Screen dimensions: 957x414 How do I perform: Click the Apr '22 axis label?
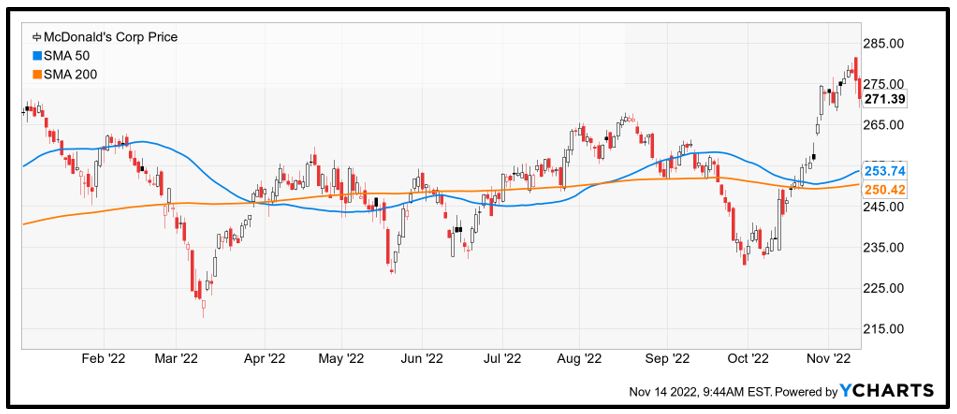click(264, 358)
